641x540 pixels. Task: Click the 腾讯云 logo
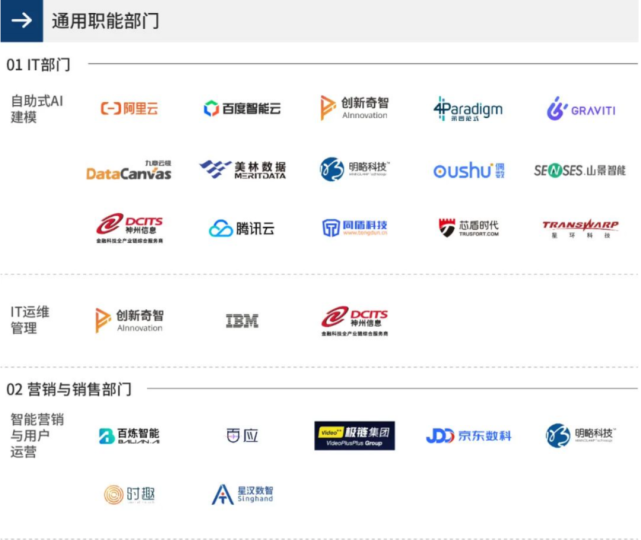click(242, 229)
